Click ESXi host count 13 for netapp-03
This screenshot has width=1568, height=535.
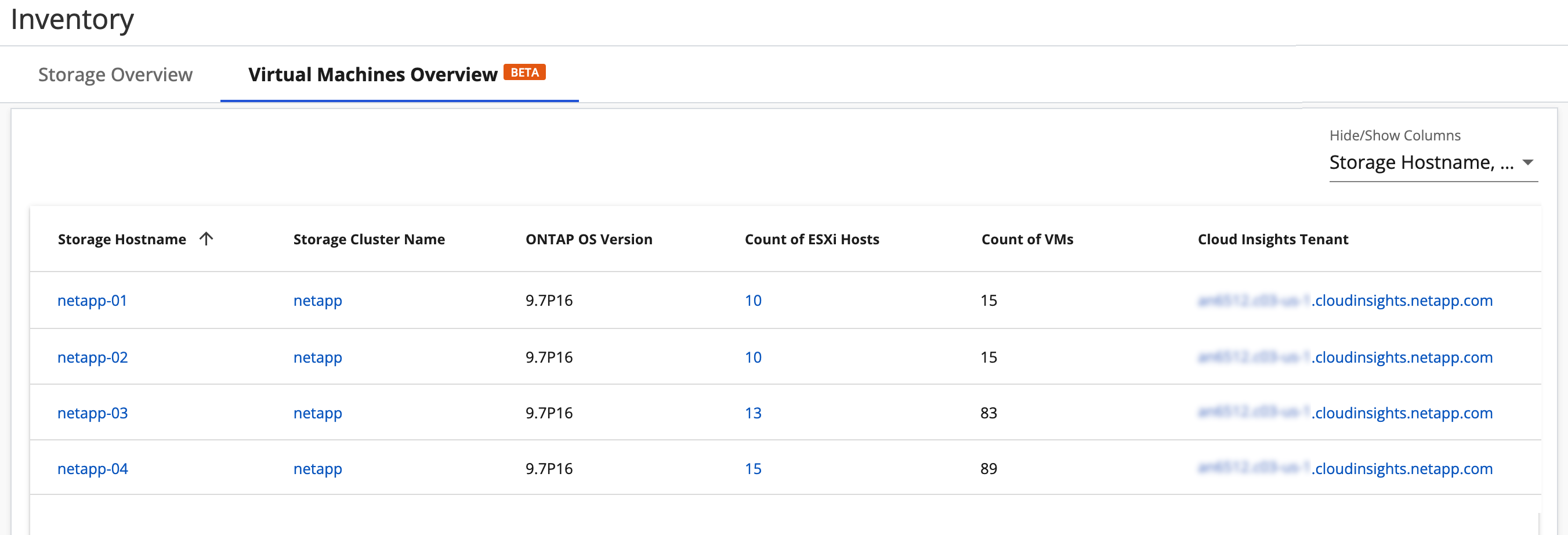tap(753, 413)
